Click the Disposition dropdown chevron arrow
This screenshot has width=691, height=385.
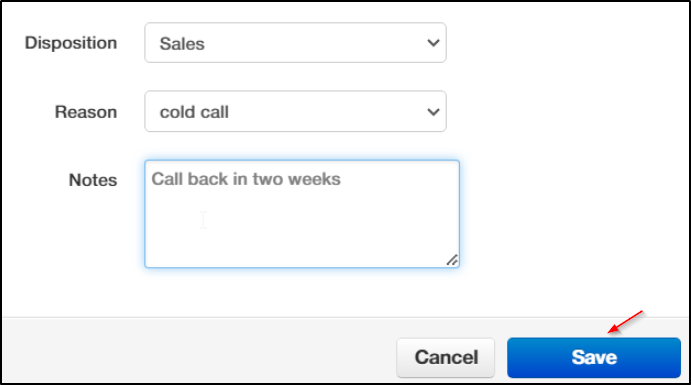(433, 43)
